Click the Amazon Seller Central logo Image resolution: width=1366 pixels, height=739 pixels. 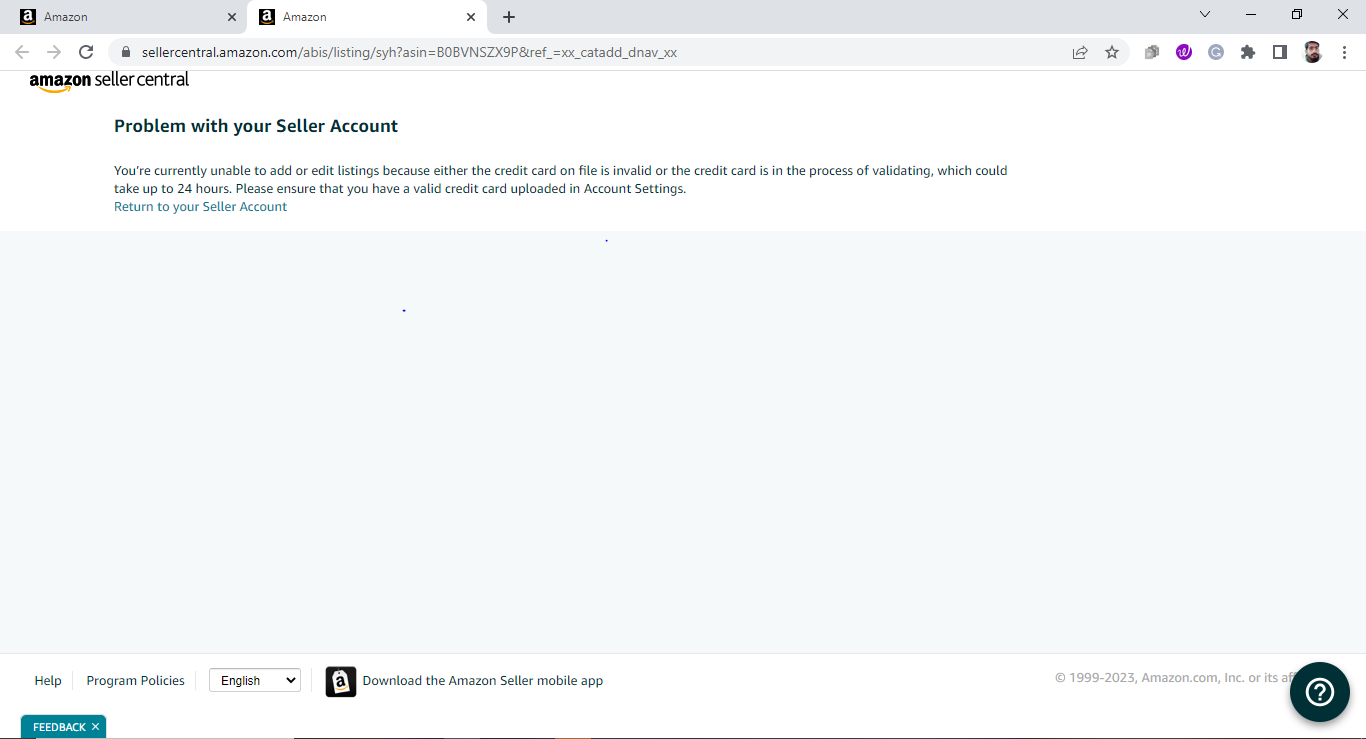[109, 81]
